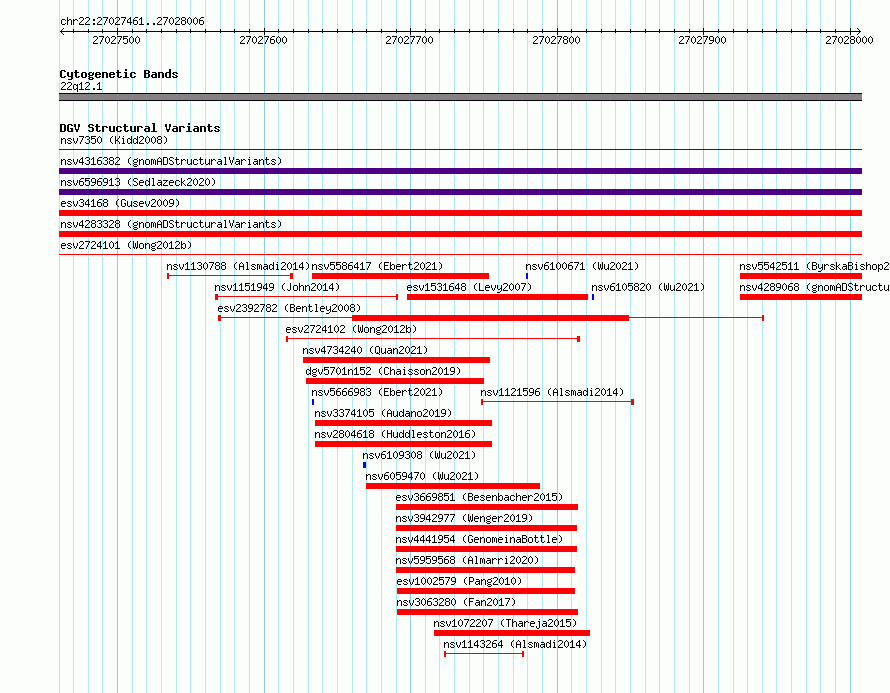The width and height of the screenshot is (890, 693).
Task: Click the esv2724101 (Wong2012b) label
Action: (126, 245)
